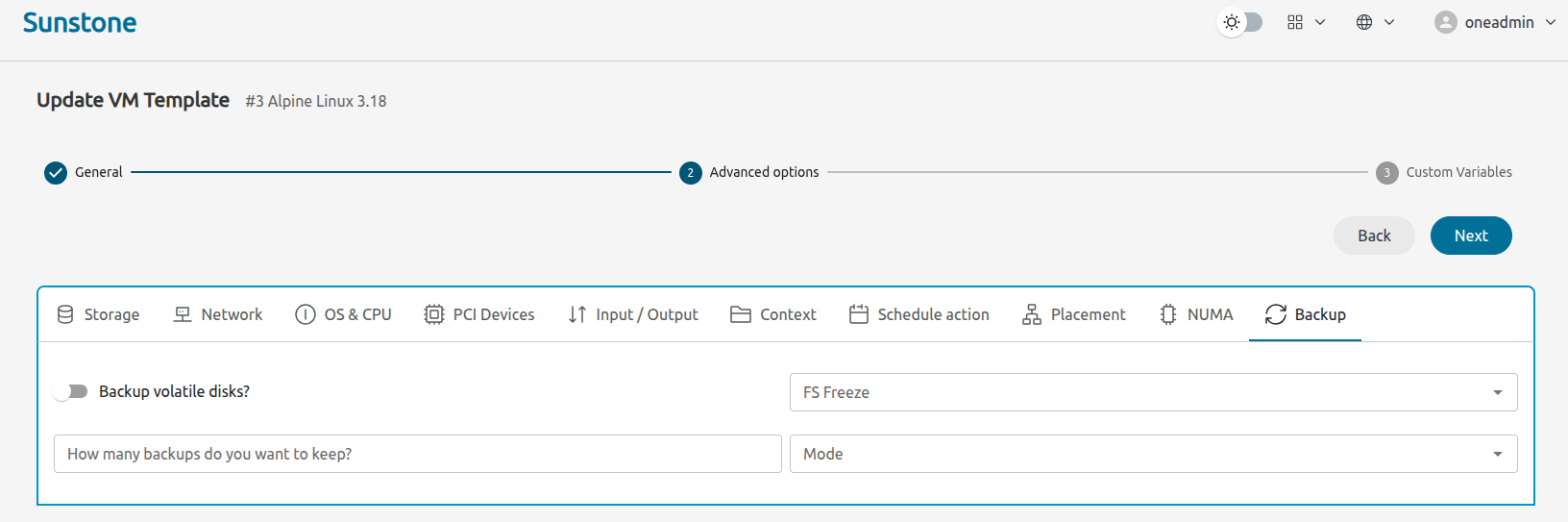Click the PCI Devices chip icon

(x=434, y=314)
